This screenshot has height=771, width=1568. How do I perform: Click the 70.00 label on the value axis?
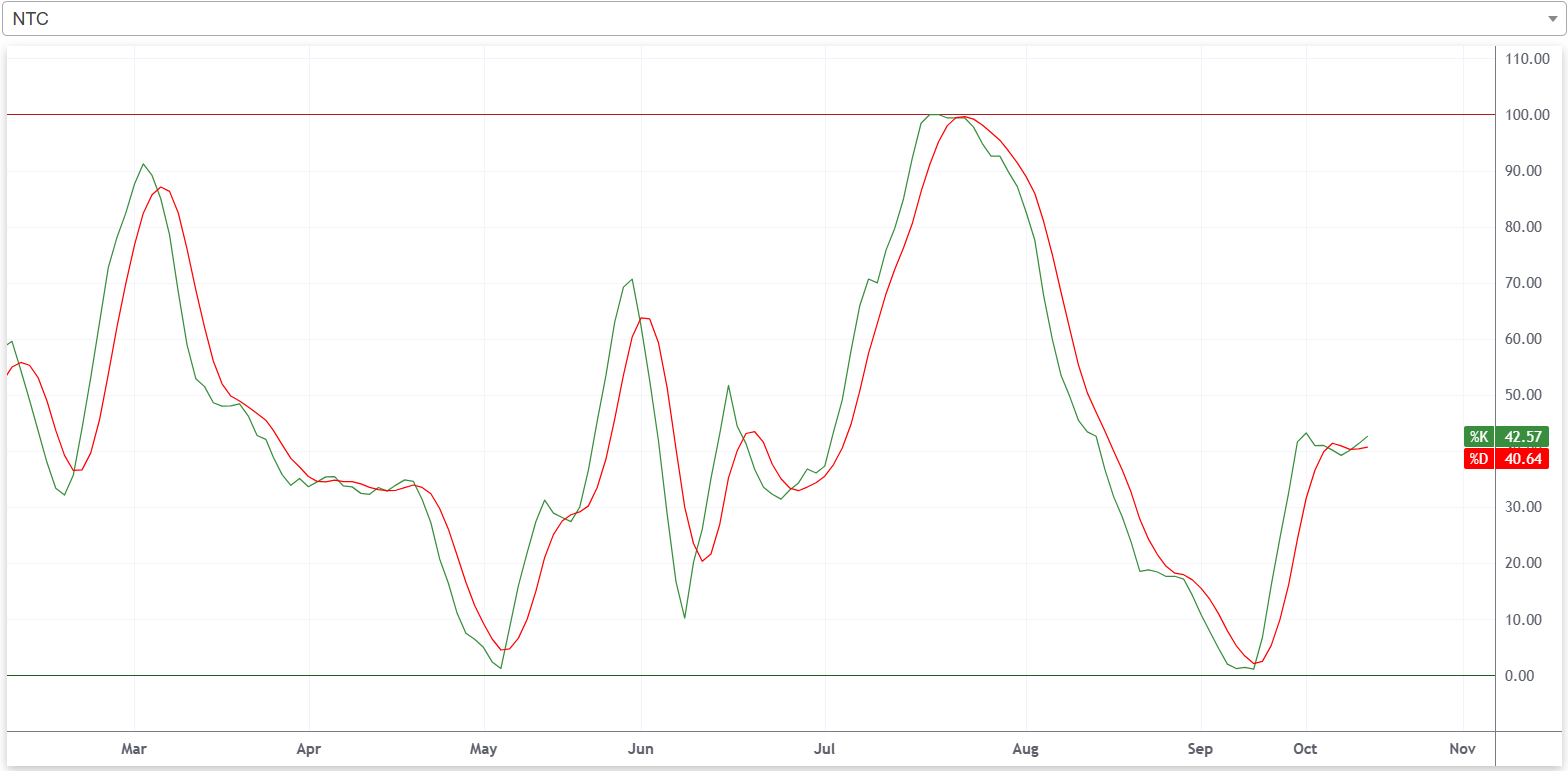pos(1529,283)
